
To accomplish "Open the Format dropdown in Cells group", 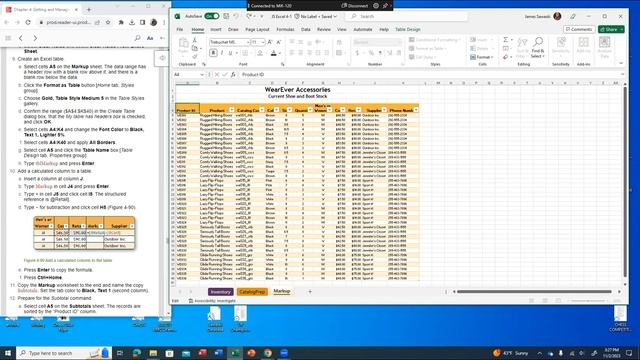I will [x=482, y=57].
